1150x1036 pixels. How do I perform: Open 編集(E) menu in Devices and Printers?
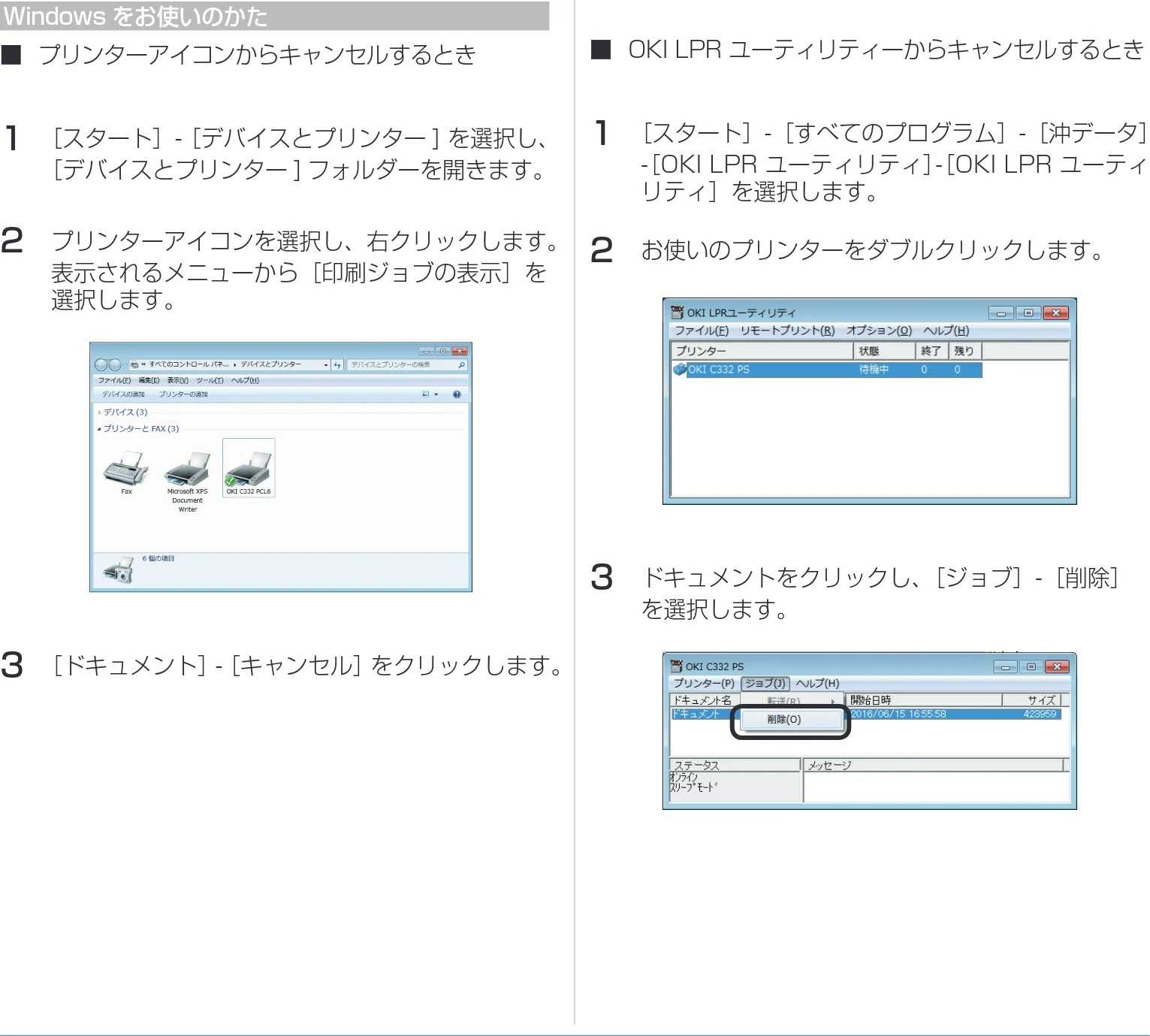click(x=149, y=381)
